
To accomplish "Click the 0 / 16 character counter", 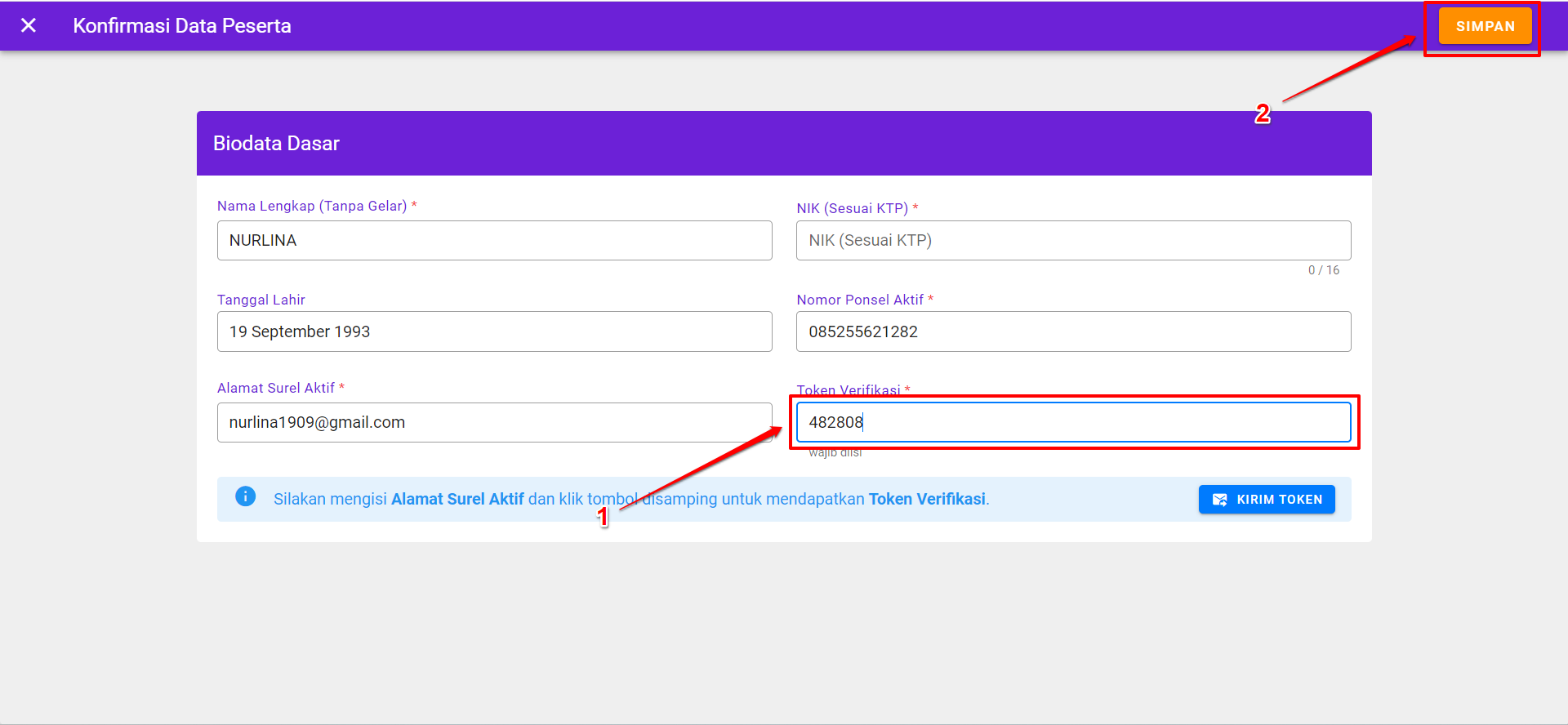I will coord(1323,270).
